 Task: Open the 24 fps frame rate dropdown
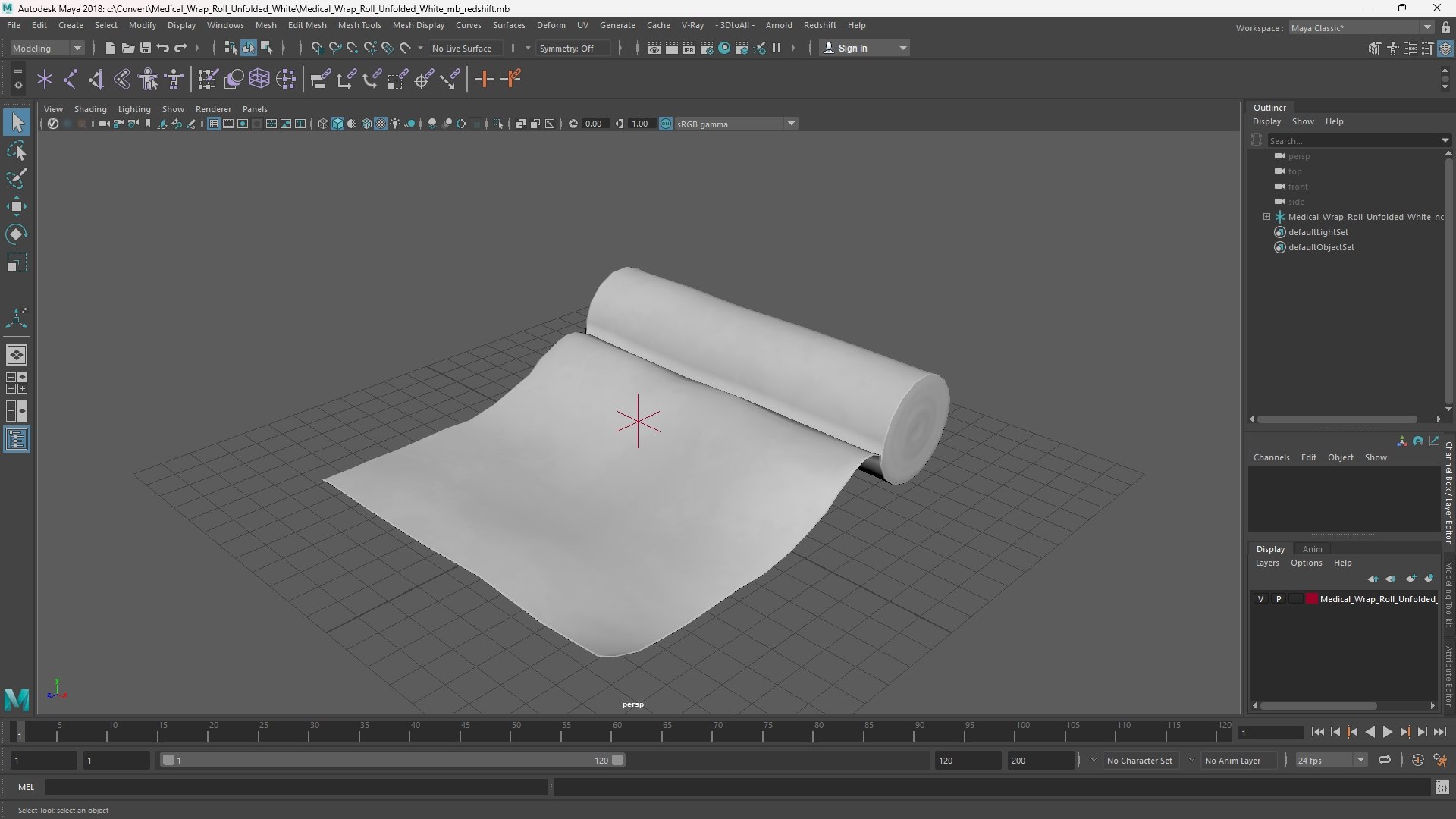pos(1331,760)
